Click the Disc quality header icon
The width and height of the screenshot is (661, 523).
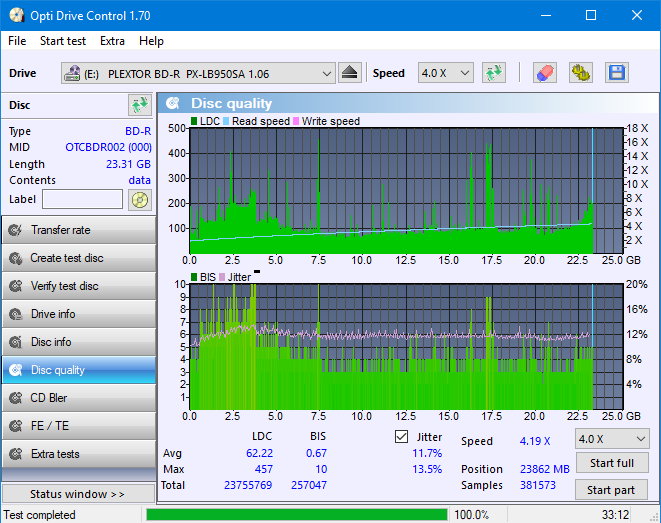(172, 103)
